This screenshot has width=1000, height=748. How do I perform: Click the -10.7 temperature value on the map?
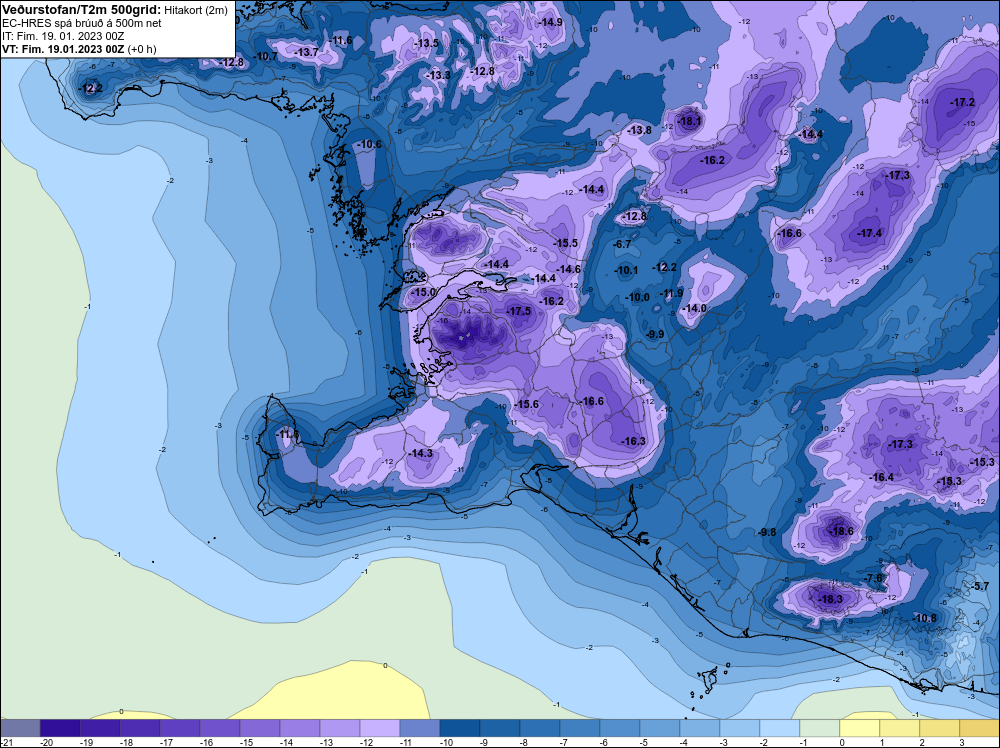[x=265, y=56]
